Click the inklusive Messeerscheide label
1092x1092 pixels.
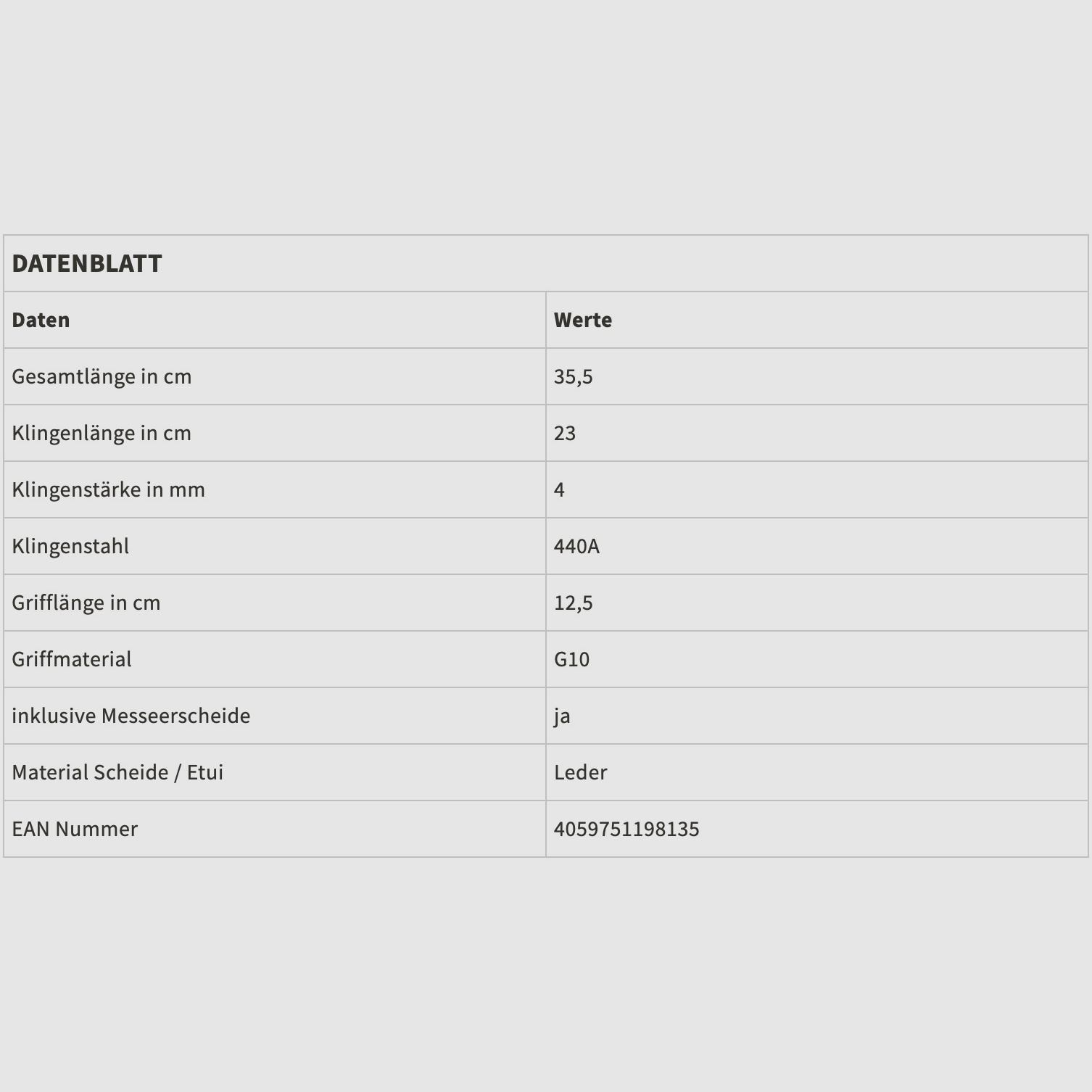click(x=131, y=716)
